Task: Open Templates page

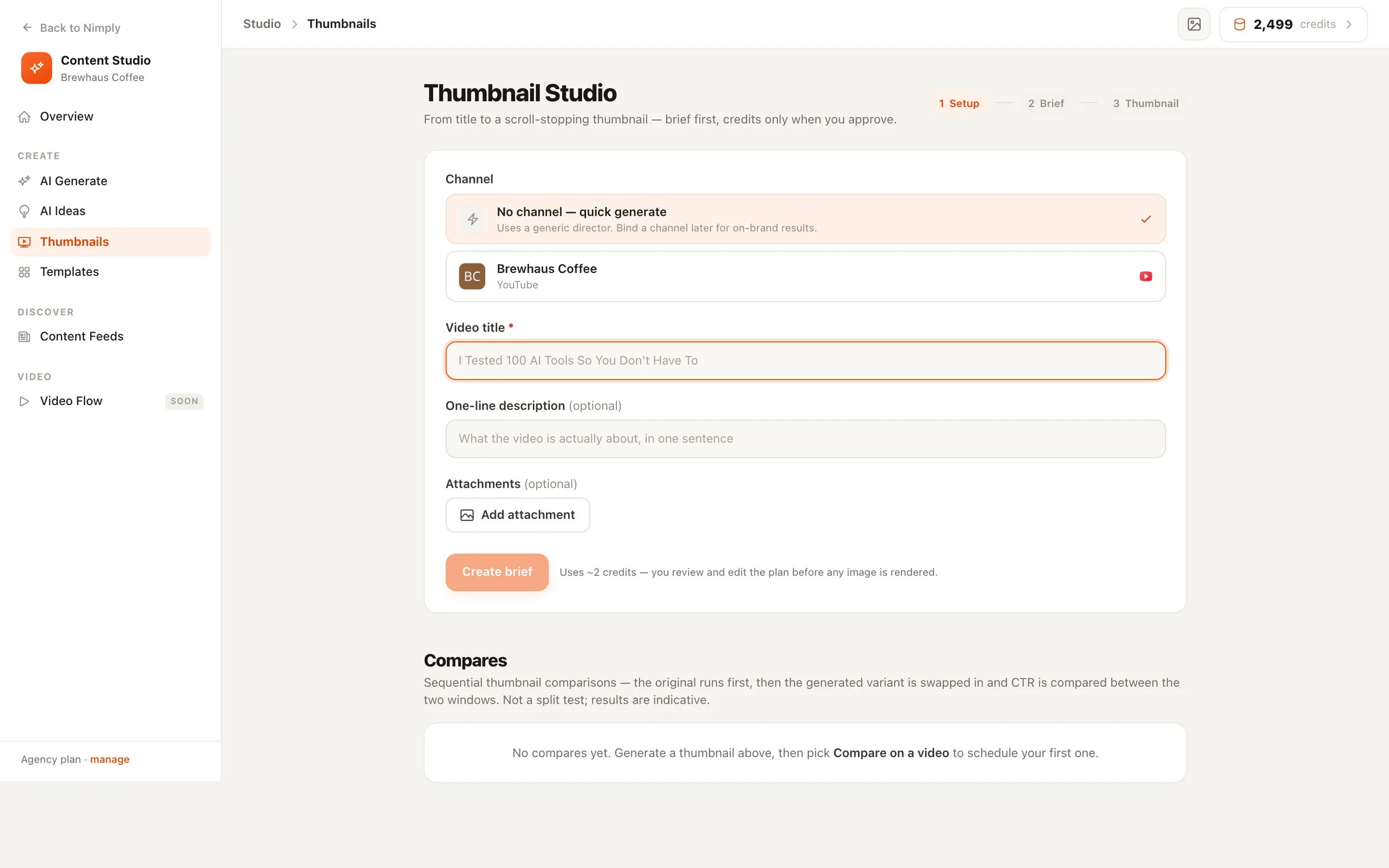Action: [x=111, y=272]
